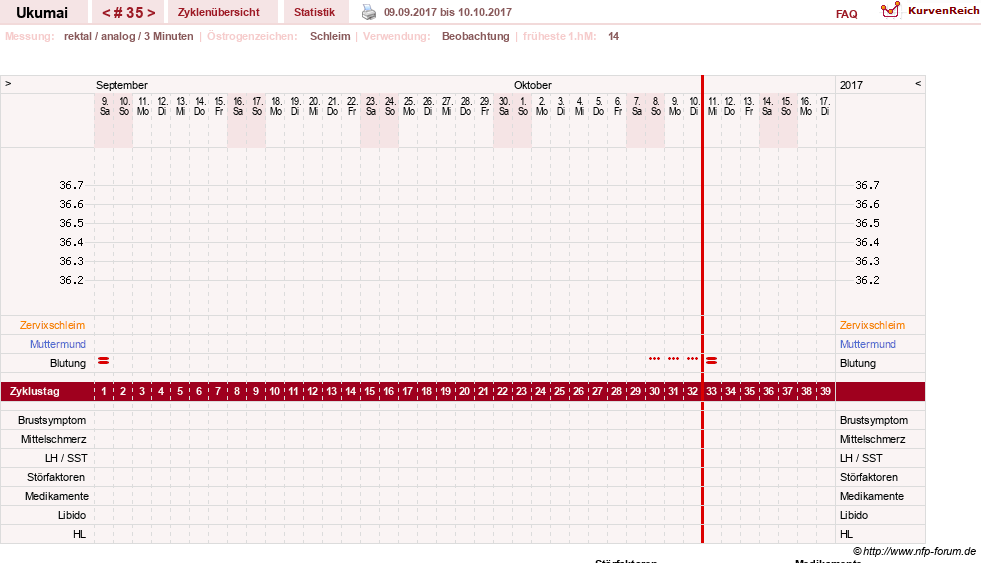This screenshot has width=981, height=563.
Task: Click the left Muttermund label
Action: tap(58, 344)
